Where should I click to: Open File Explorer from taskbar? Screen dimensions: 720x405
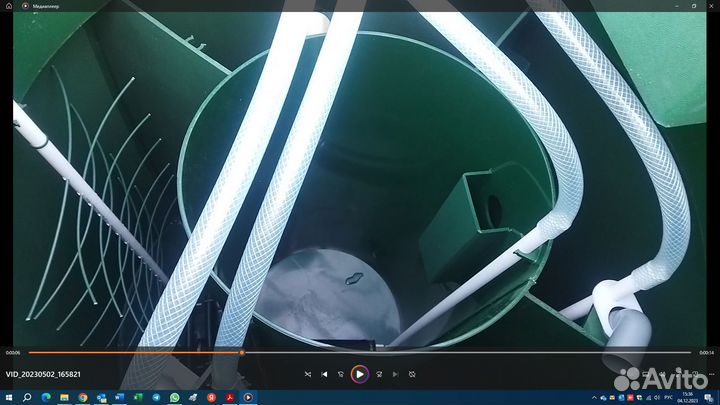click(x=64, y=397)
